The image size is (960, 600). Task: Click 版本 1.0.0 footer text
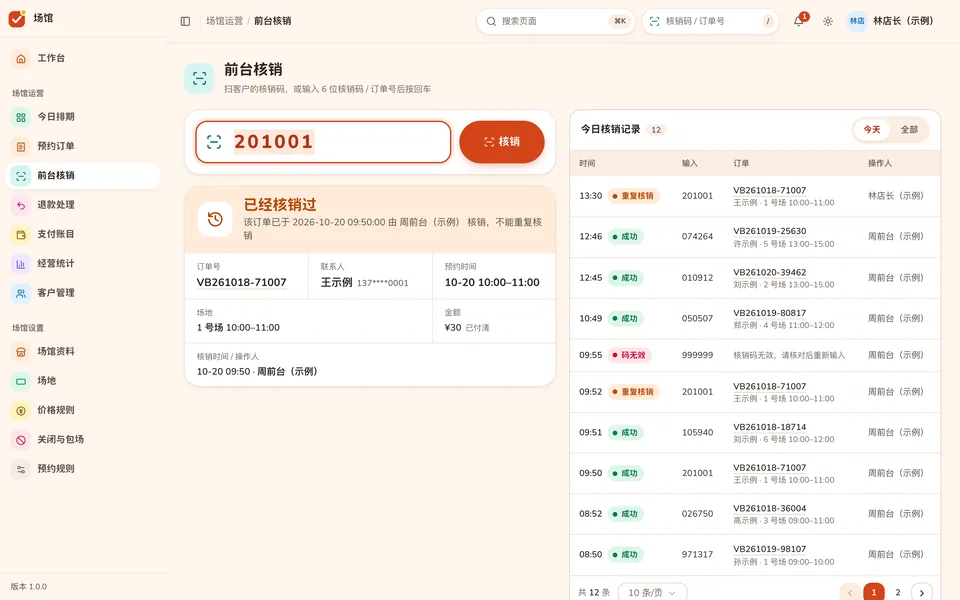coord(29,587)
